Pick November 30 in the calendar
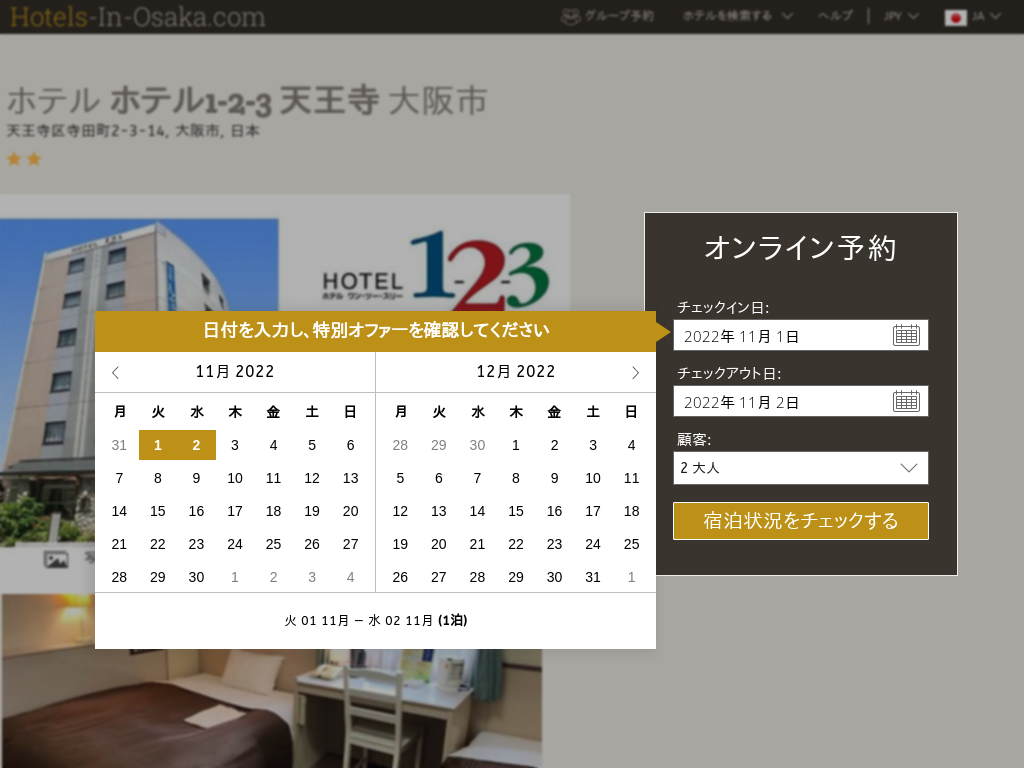The image size is (1024, 768). pyautogui.click(x=197, y=577)
